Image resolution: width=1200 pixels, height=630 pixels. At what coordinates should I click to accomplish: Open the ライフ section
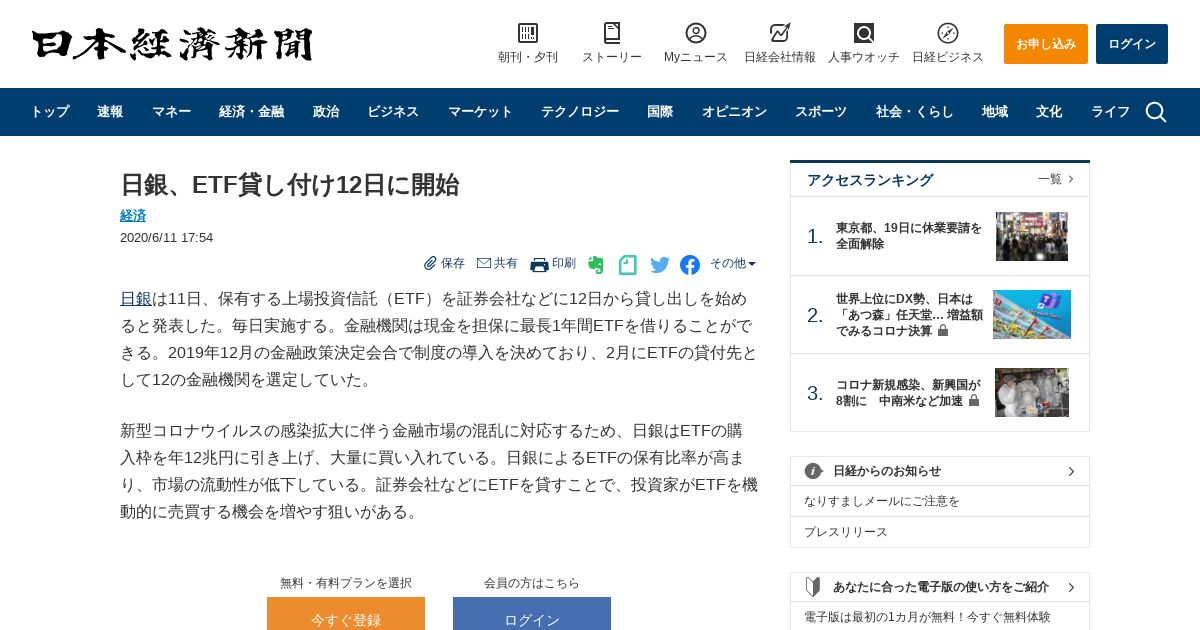(x=1110, y=112)
